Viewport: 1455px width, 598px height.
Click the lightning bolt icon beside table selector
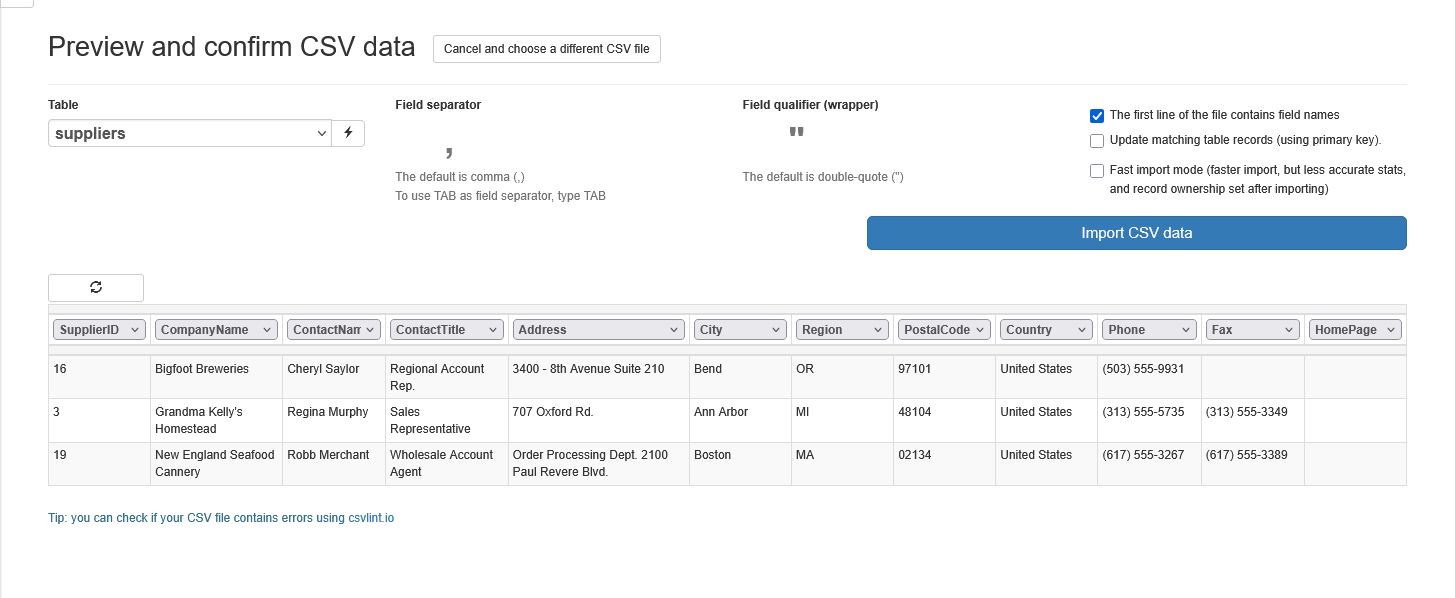point(348,133)
